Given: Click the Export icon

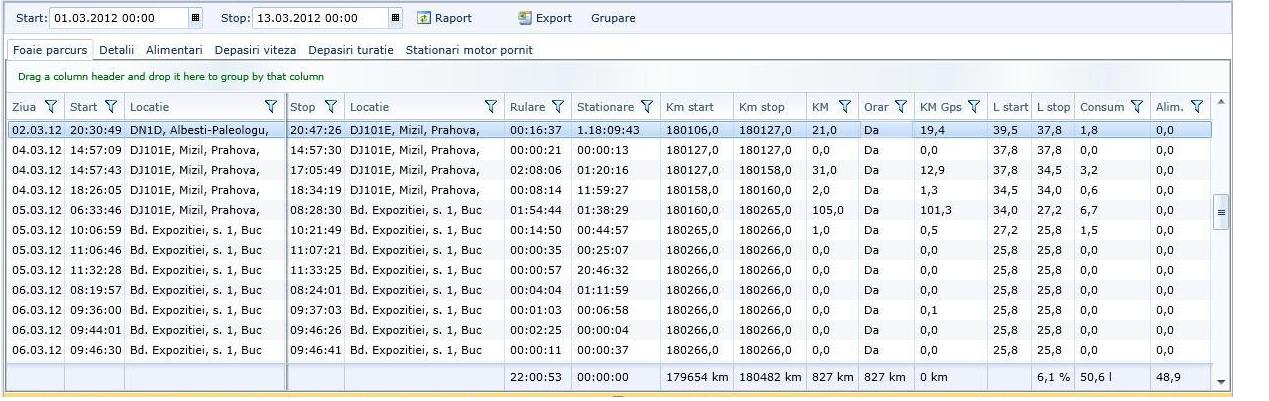Looking at the screenshot, I should [525, 18].
